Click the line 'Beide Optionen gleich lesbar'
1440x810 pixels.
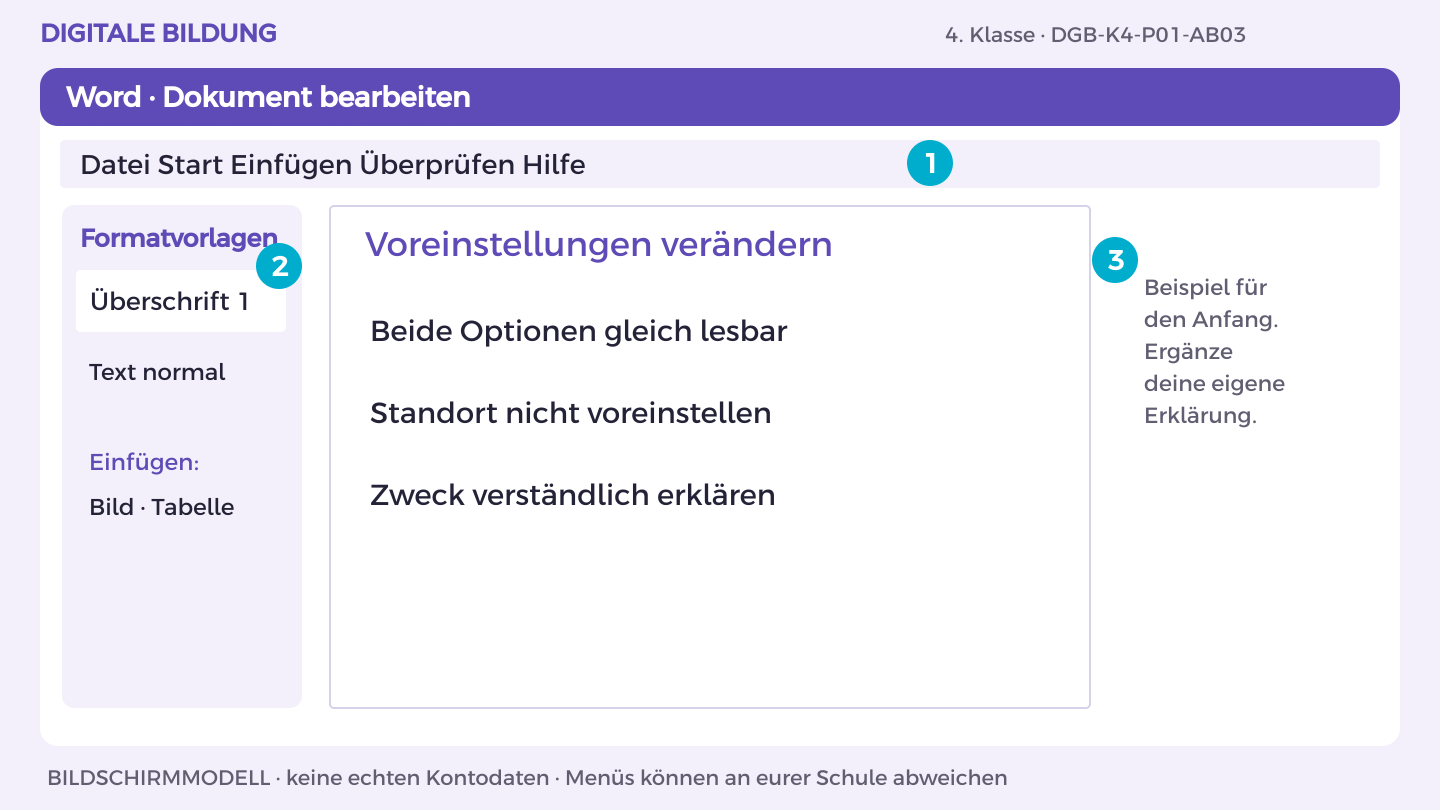click(x=579, y=331)
